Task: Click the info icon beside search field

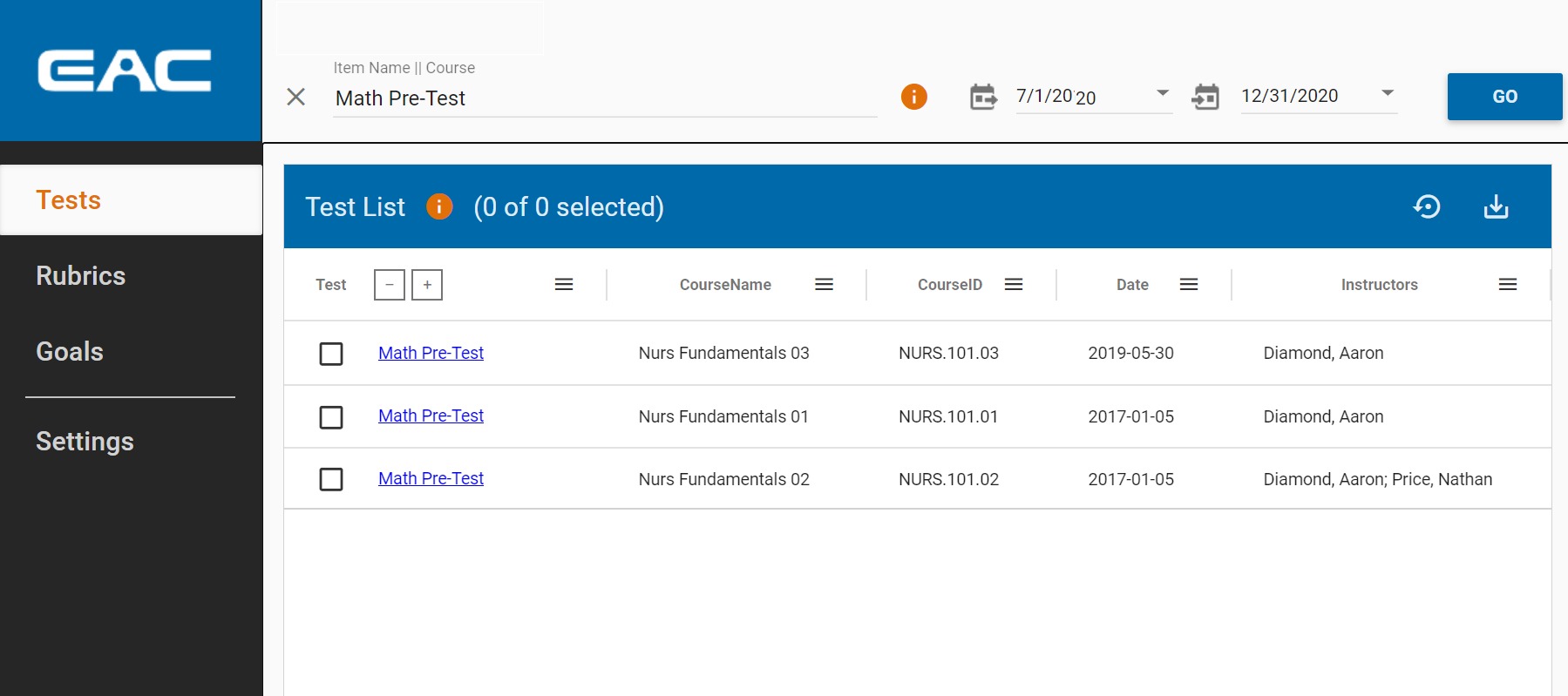Action: click(x=913, y=97)
